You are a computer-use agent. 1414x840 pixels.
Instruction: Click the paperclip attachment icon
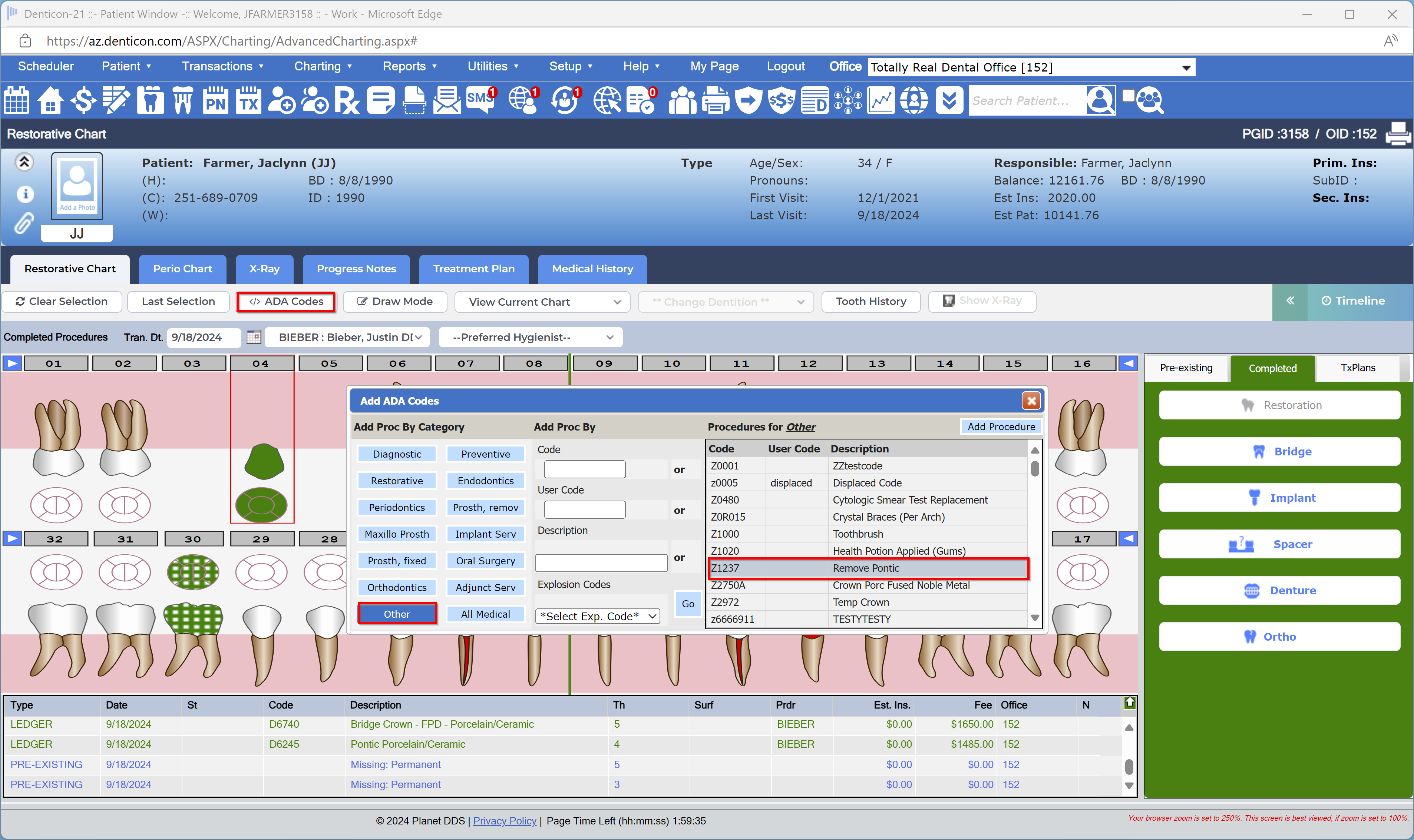[x=24, y=223]
